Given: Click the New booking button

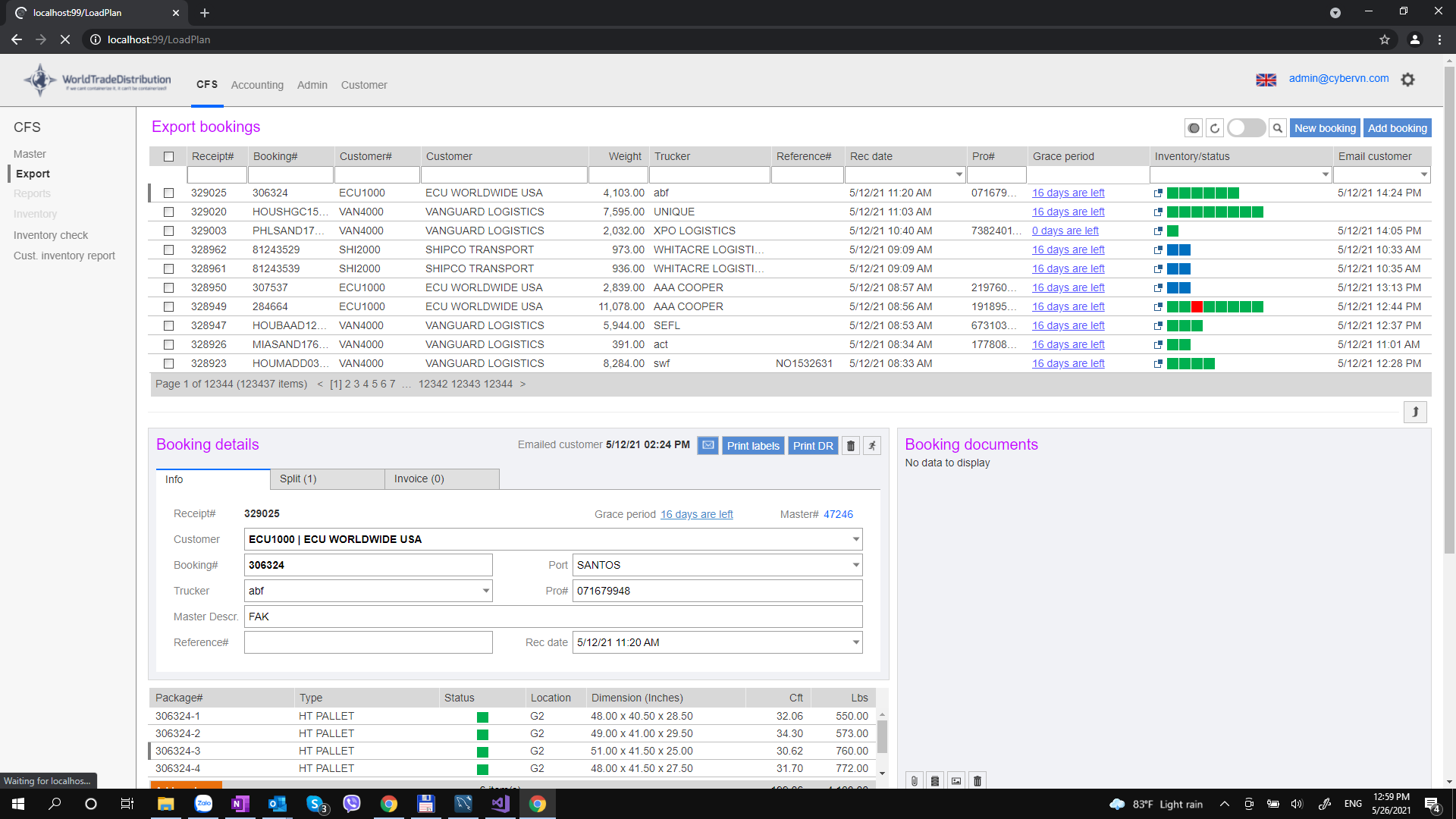Looking at the screenshot, I should (x=1324, y=128).
